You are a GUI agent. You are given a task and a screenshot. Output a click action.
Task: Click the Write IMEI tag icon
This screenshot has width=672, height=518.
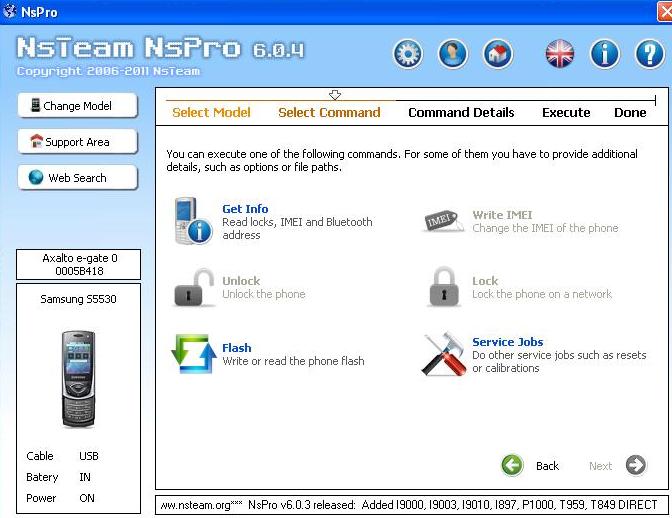[443, 221]
